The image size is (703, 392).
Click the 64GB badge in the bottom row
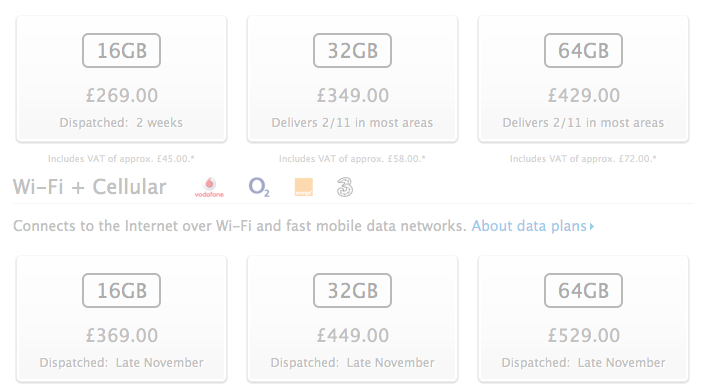click(x=583, y=291)
